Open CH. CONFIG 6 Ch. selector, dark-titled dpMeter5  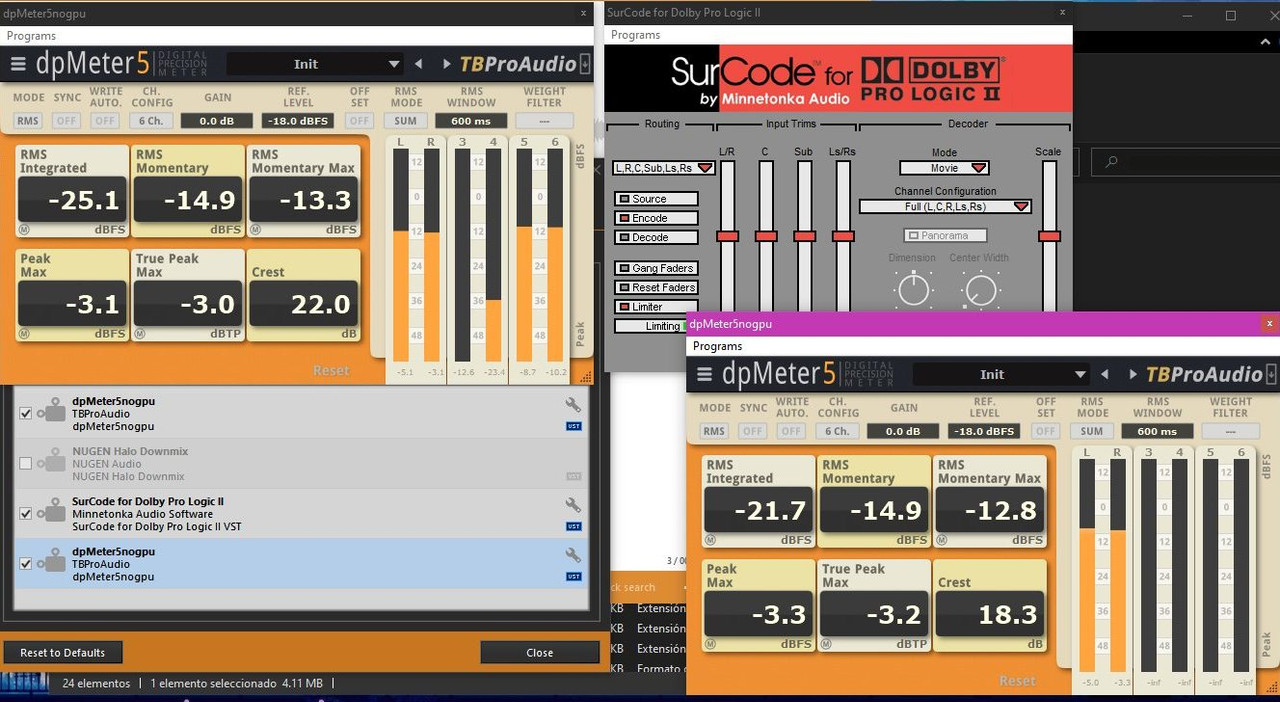151,121
